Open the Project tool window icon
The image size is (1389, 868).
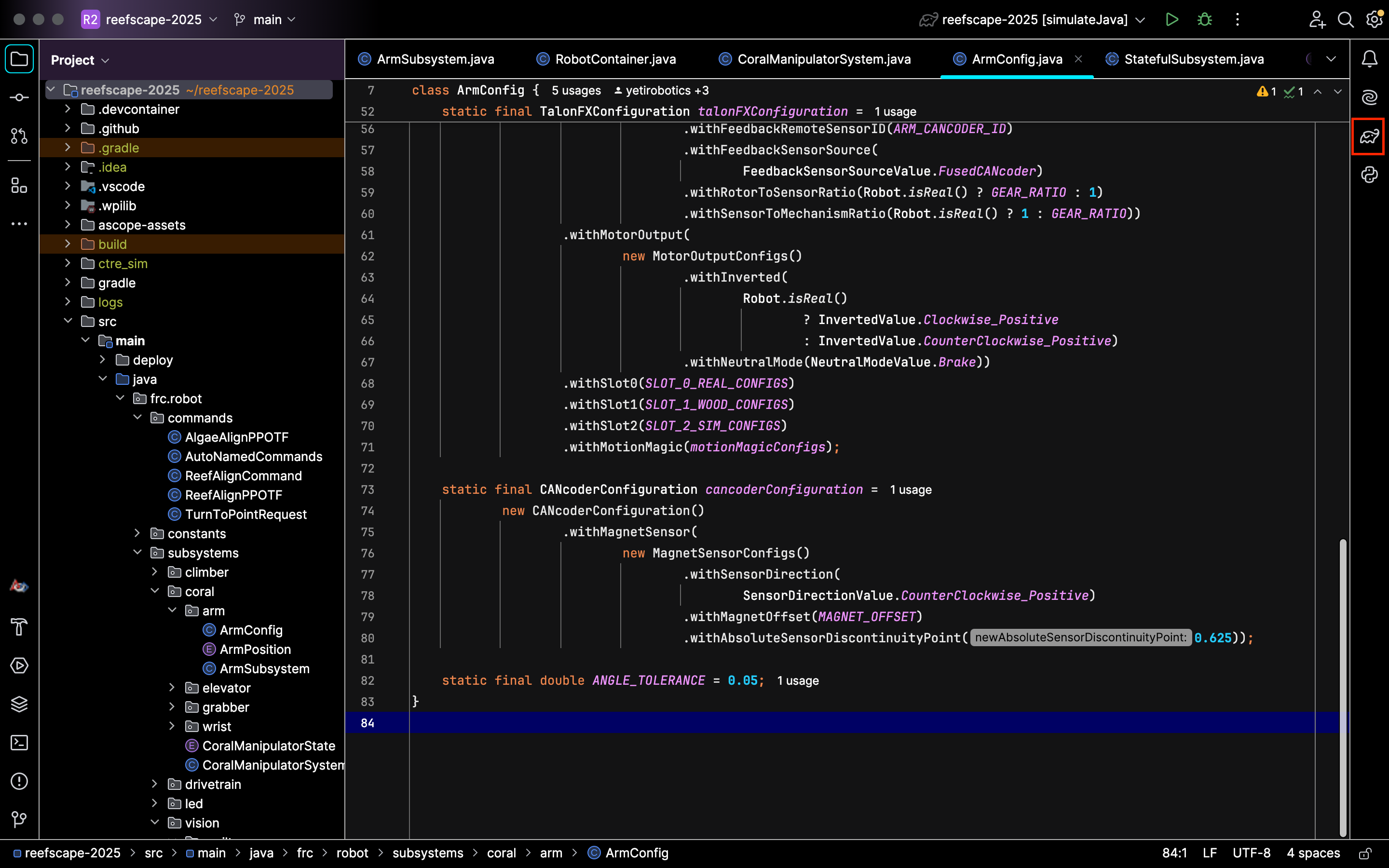pyautogui.click(x=19, y=59)
